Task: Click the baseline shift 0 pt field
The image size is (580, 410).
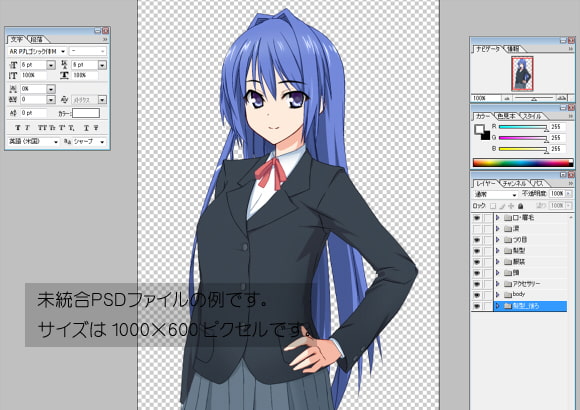Action: pos(33,113)
